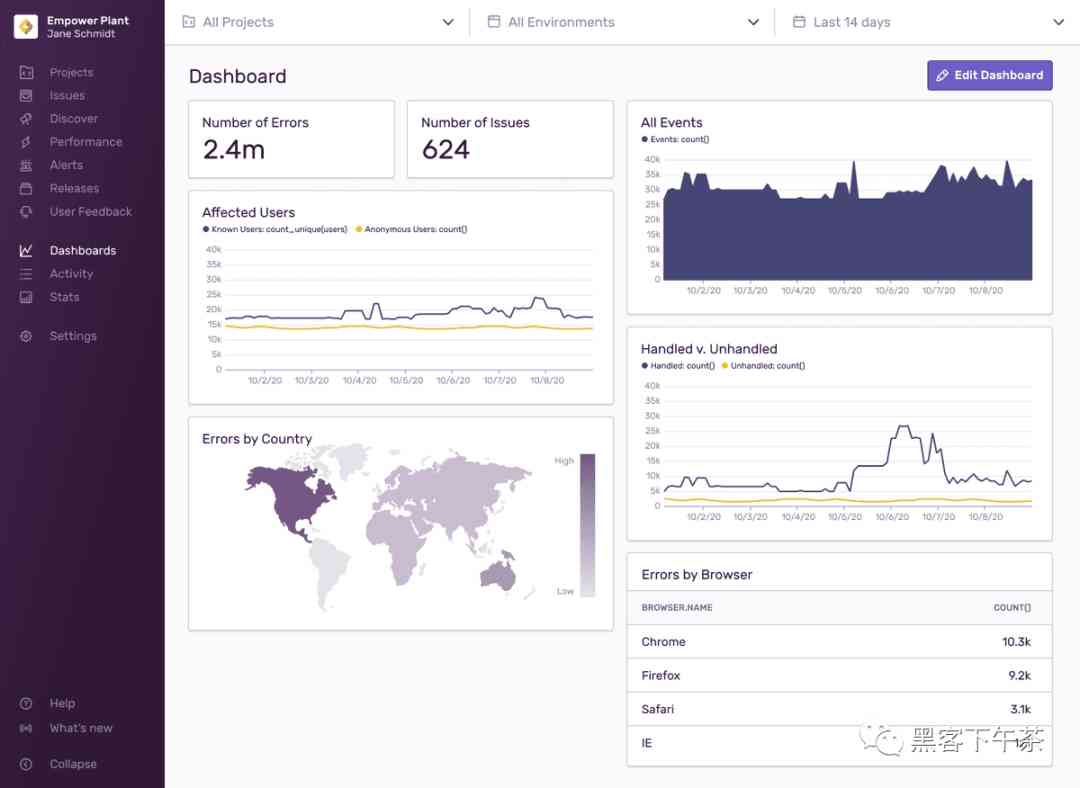Image resolution: width=1080 pixels, height=788 pixels.
Task: Select the Chrome row in Errors by Browser
Action: pyautogui.click(x=838, y=641)
